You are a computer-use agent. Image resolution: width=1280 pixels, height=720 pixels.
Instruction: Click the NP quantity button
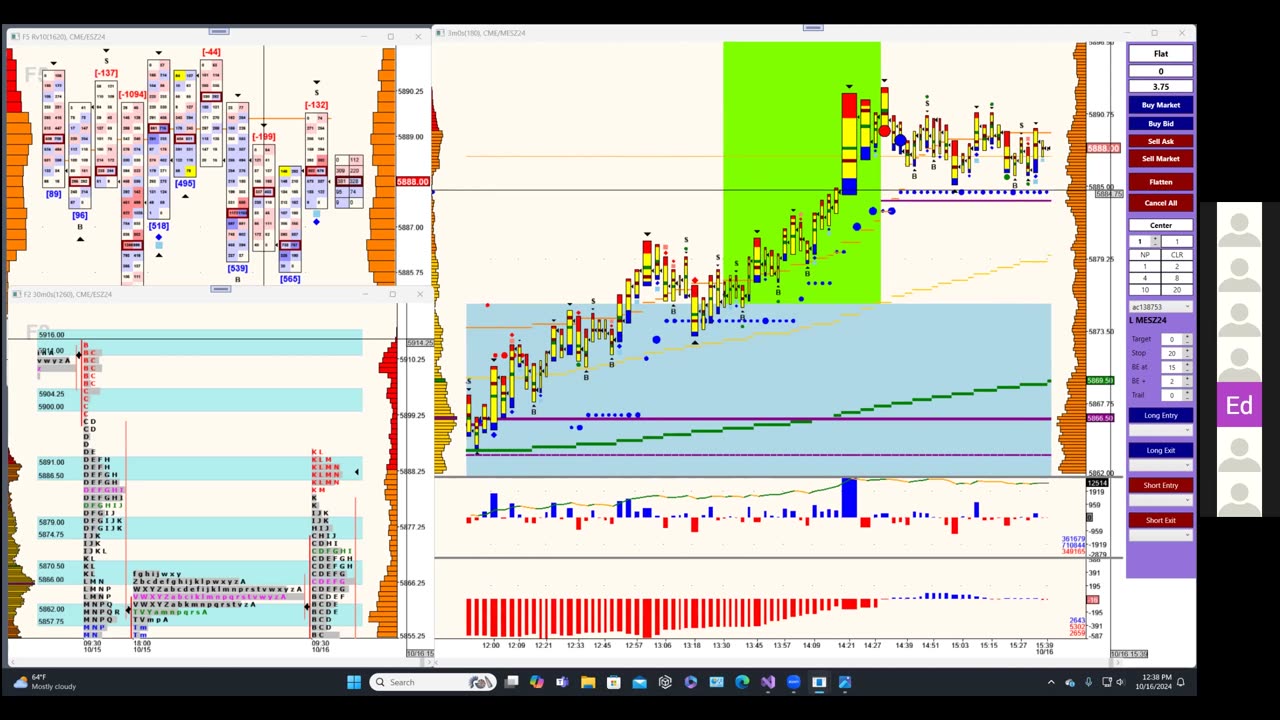[1145, 254]
